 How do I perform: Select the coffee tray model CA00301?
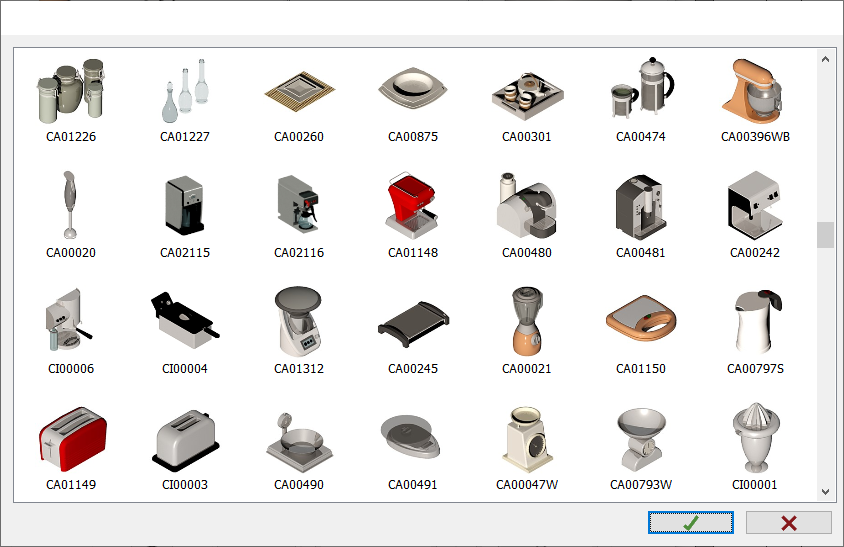coord(527,96)
